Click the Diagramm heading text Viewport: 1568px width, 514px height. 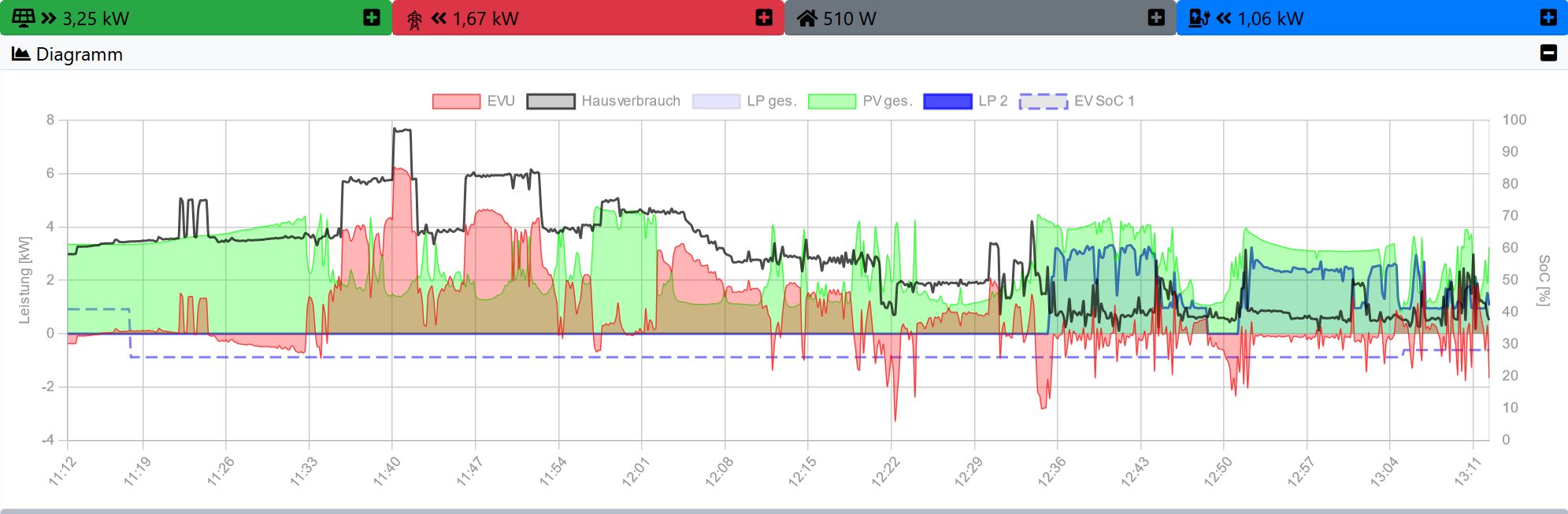80,54
